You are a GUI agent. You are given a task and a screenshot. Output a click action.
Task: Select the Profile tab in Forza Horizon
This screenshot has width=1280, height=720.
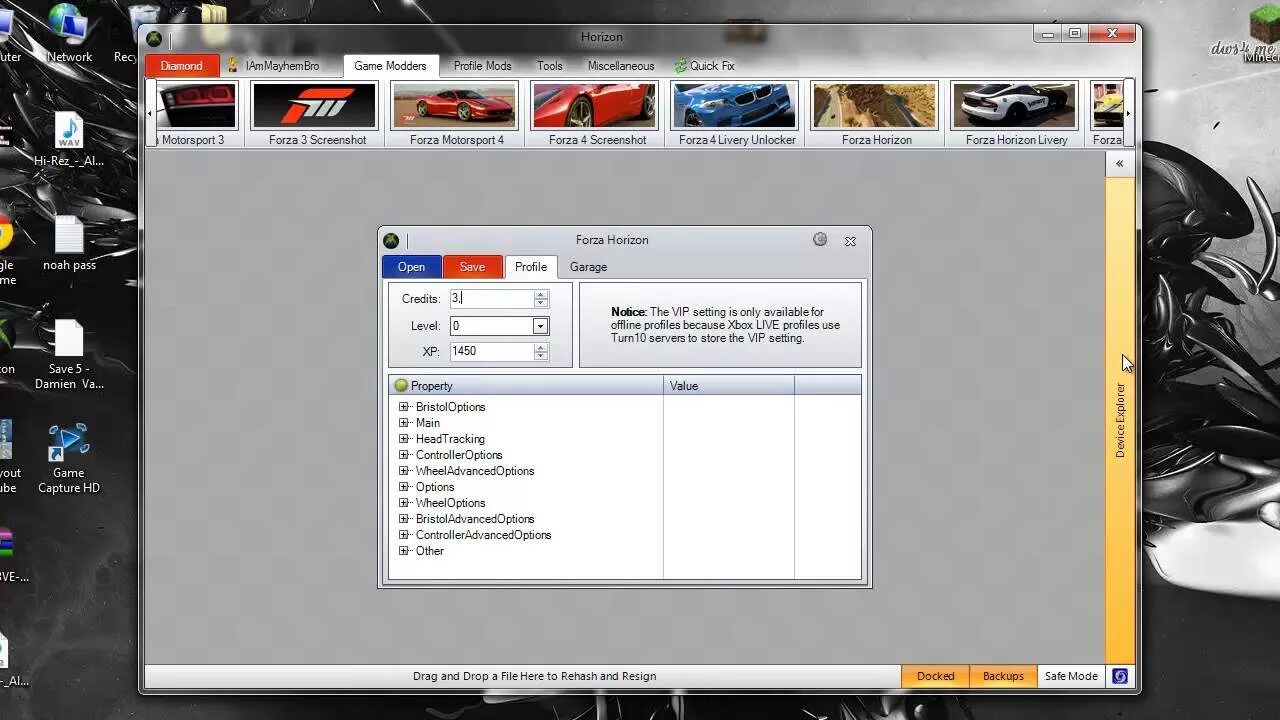(530, 267)
